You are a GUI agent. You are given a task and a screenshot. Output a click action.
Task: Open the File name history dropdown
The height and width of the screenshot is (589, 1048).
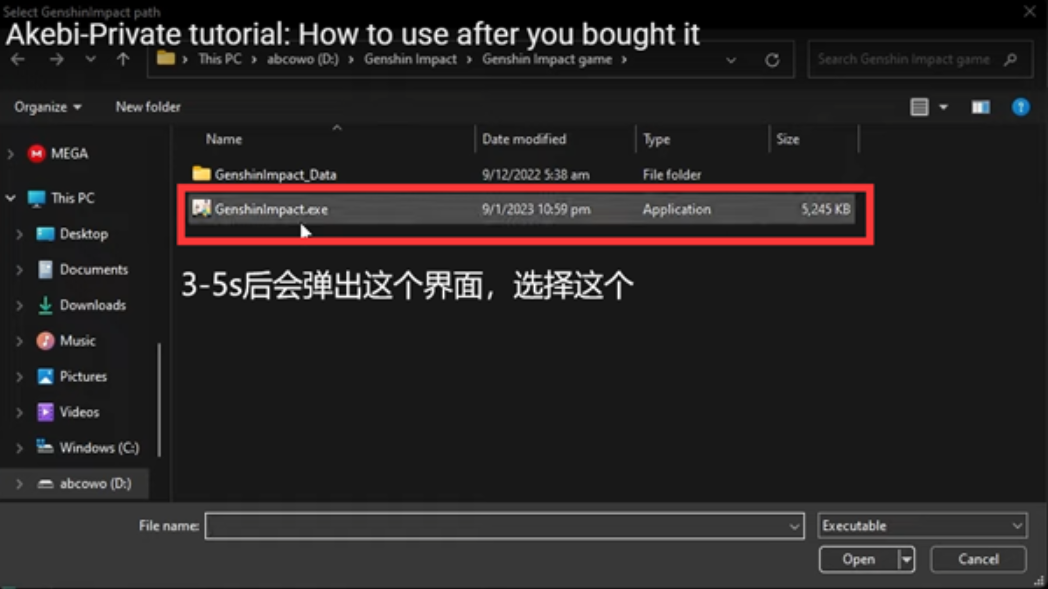[x=794, y=526]
